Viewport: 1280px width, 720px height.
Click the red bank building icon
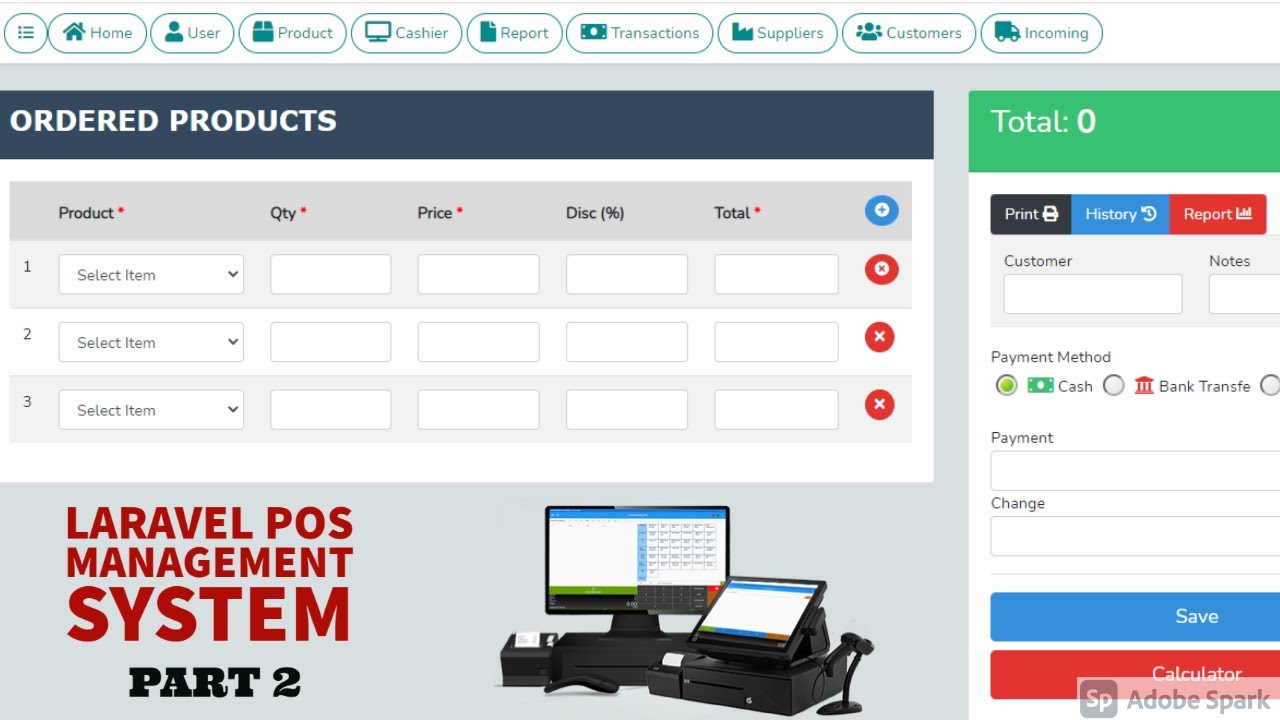pyautogui.click(x=1144, y=385)
